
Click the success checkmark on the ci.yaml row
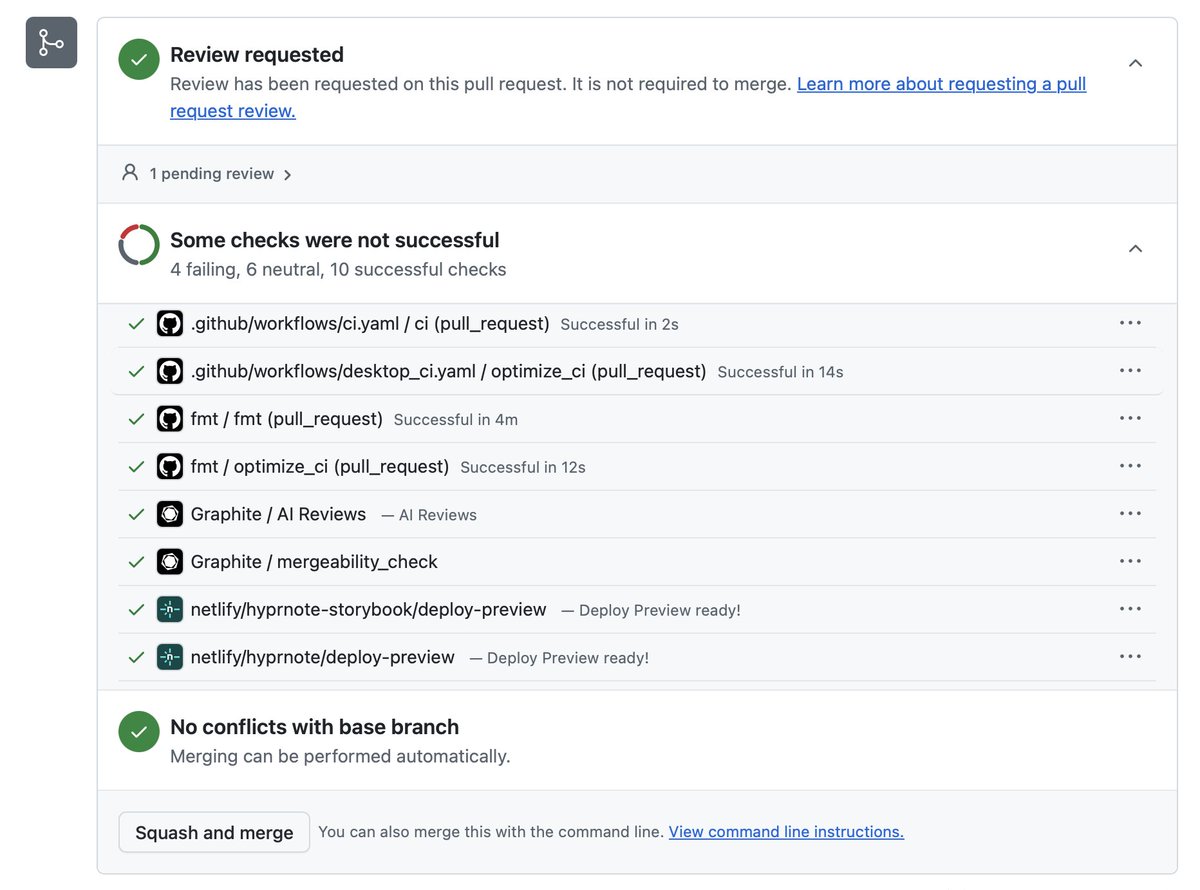[x=136, y=324]
